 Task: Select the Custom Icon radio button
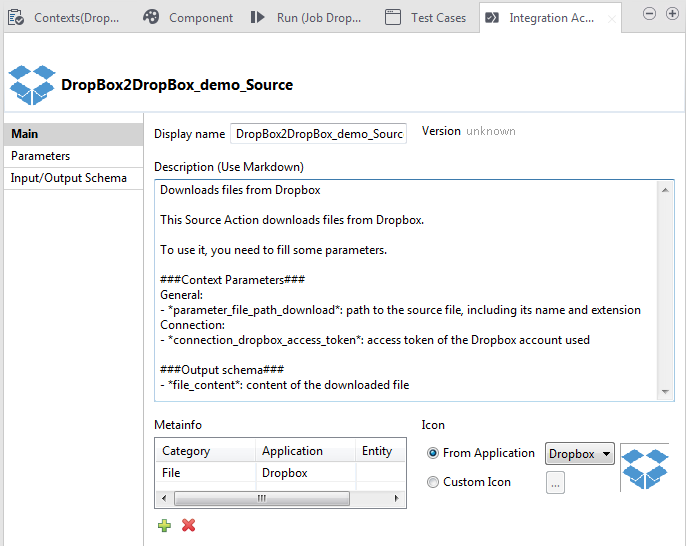click(x=433, y=482)
